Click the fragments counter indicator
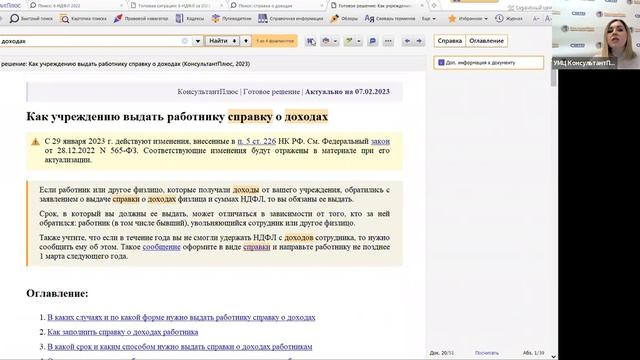Viewport: 640px width, 360px height. pos(275,41)
